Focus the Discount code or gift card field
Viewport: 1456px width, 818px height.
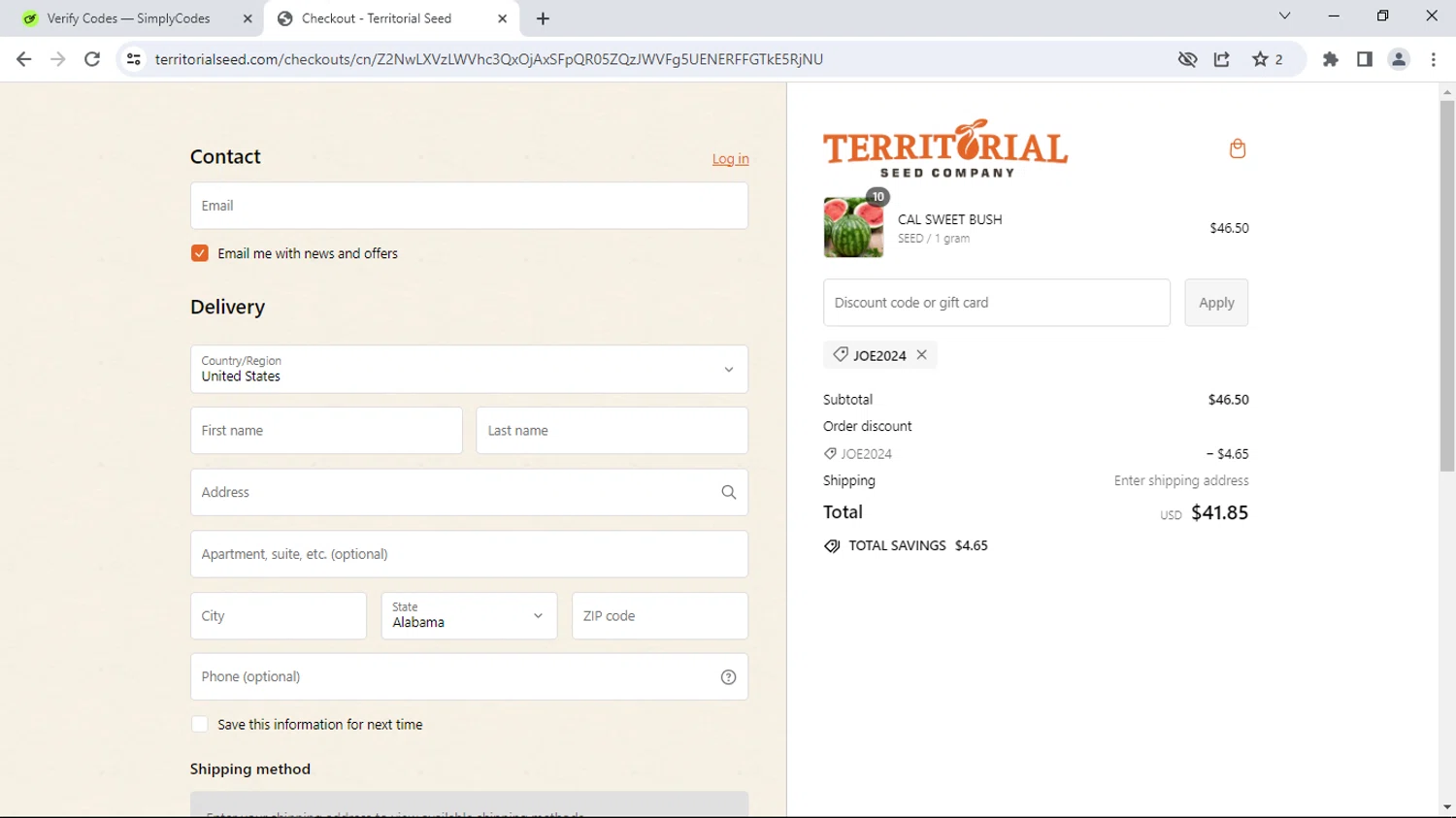coord(997,303)
